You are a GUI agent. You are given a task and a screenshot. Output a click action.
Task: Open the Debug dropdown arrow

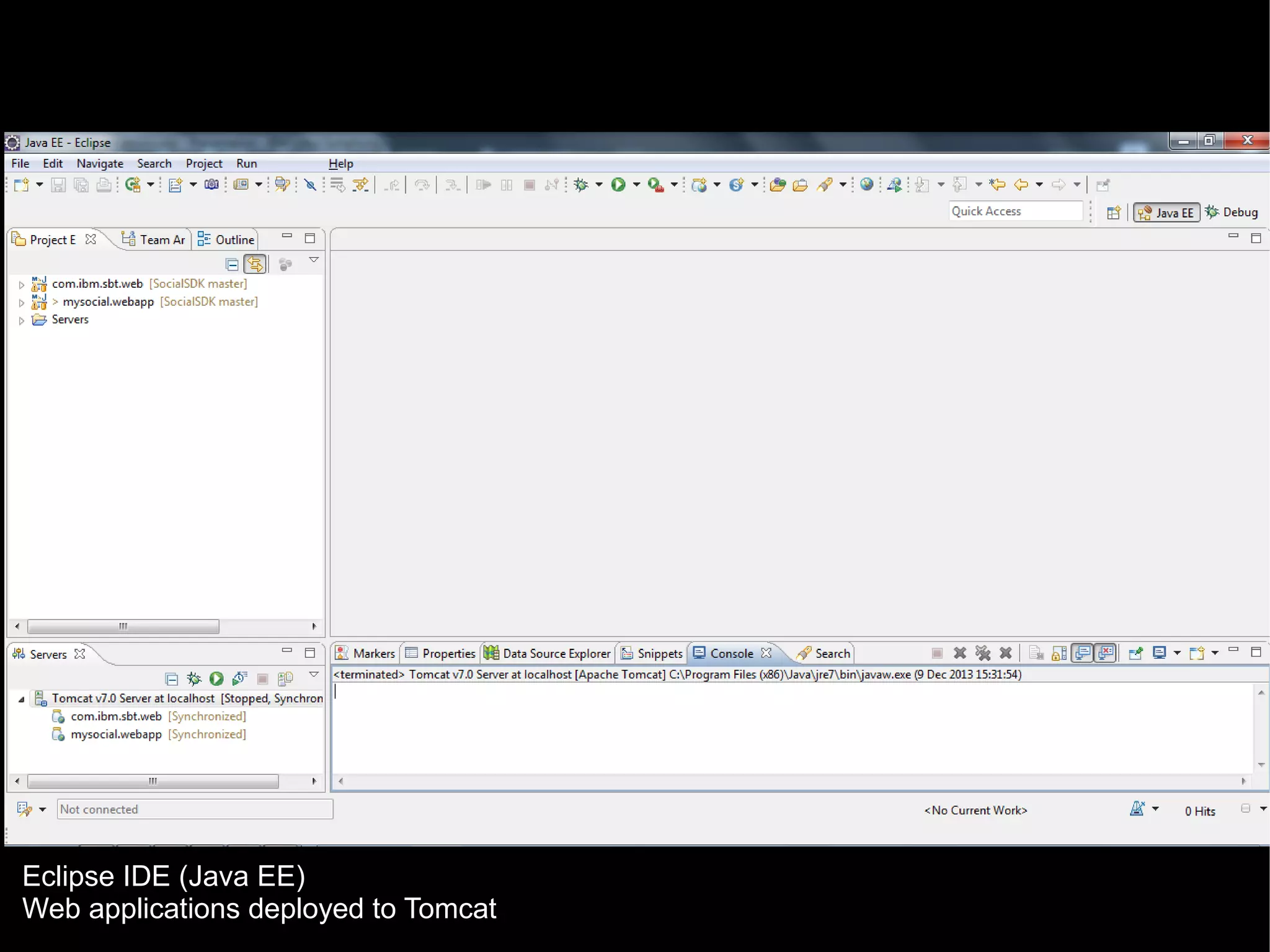[x=599, y=185]
